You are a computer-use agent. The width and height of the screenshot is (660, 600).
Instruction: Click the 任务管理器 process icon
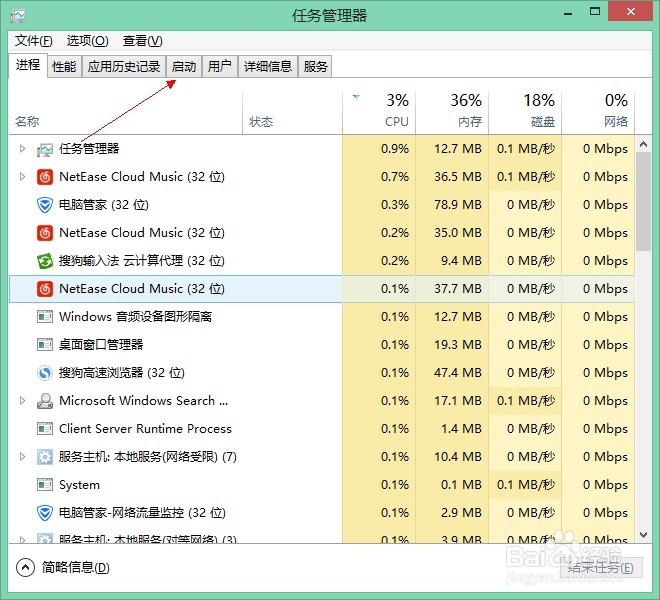45,149
